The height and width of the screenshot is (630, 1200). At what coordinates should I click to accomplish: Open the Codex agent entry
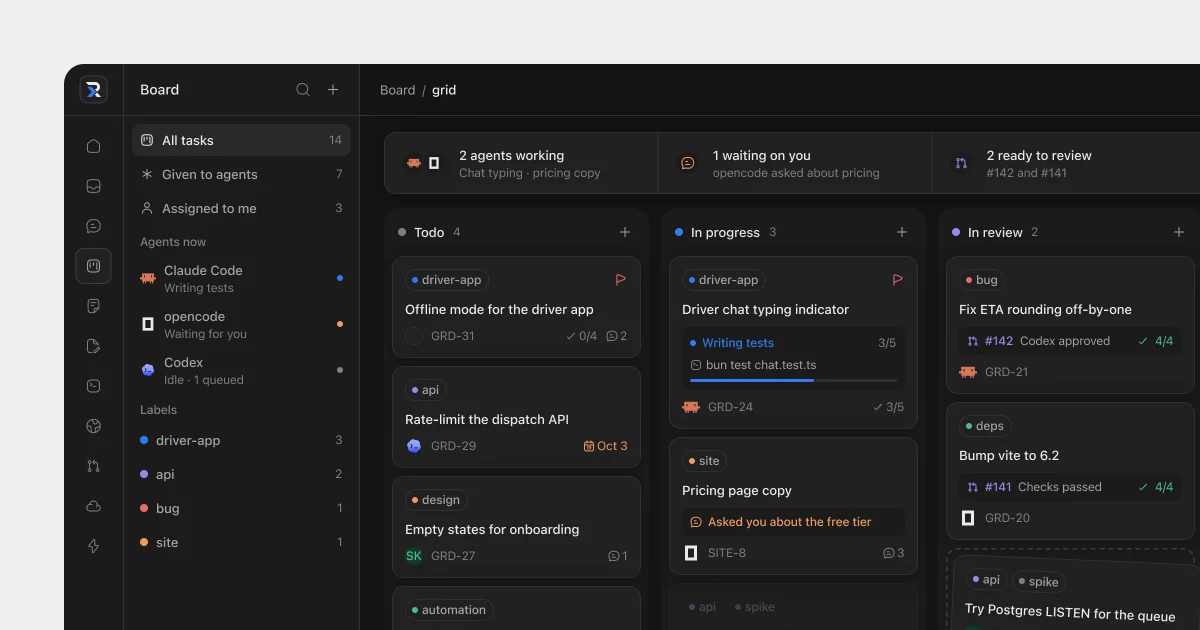coord(241,370)
